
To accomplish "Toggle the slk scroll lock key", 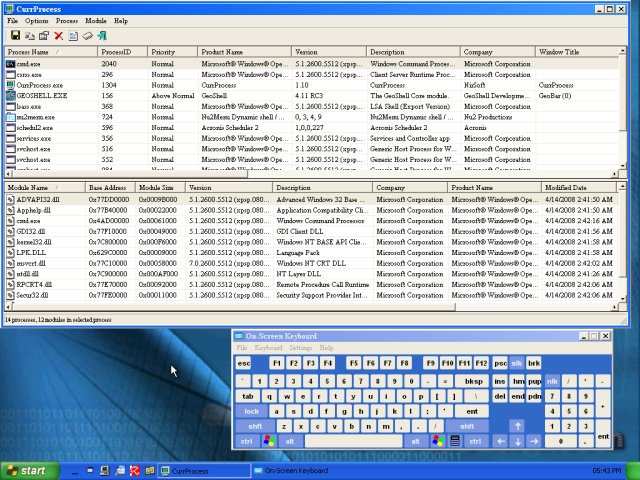I will click(517, 363).
